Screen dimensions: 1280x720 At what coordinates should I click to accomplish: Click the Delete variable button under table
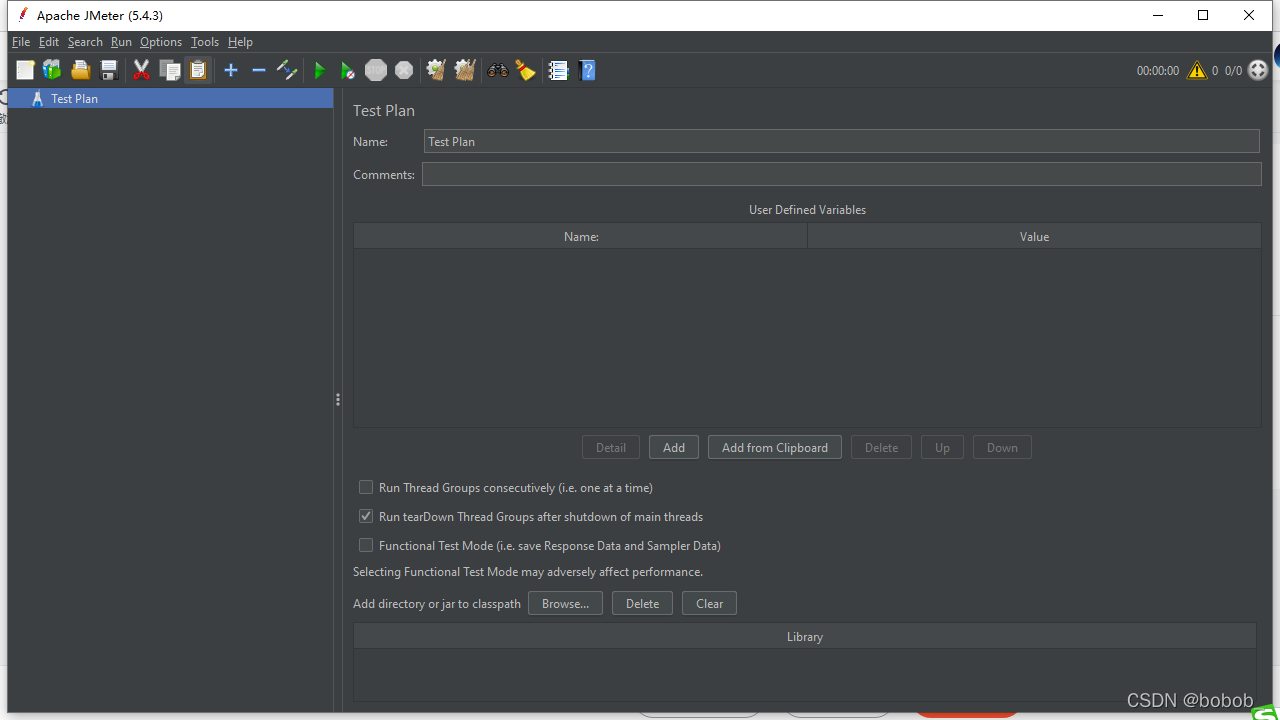(x=881, y=448)
